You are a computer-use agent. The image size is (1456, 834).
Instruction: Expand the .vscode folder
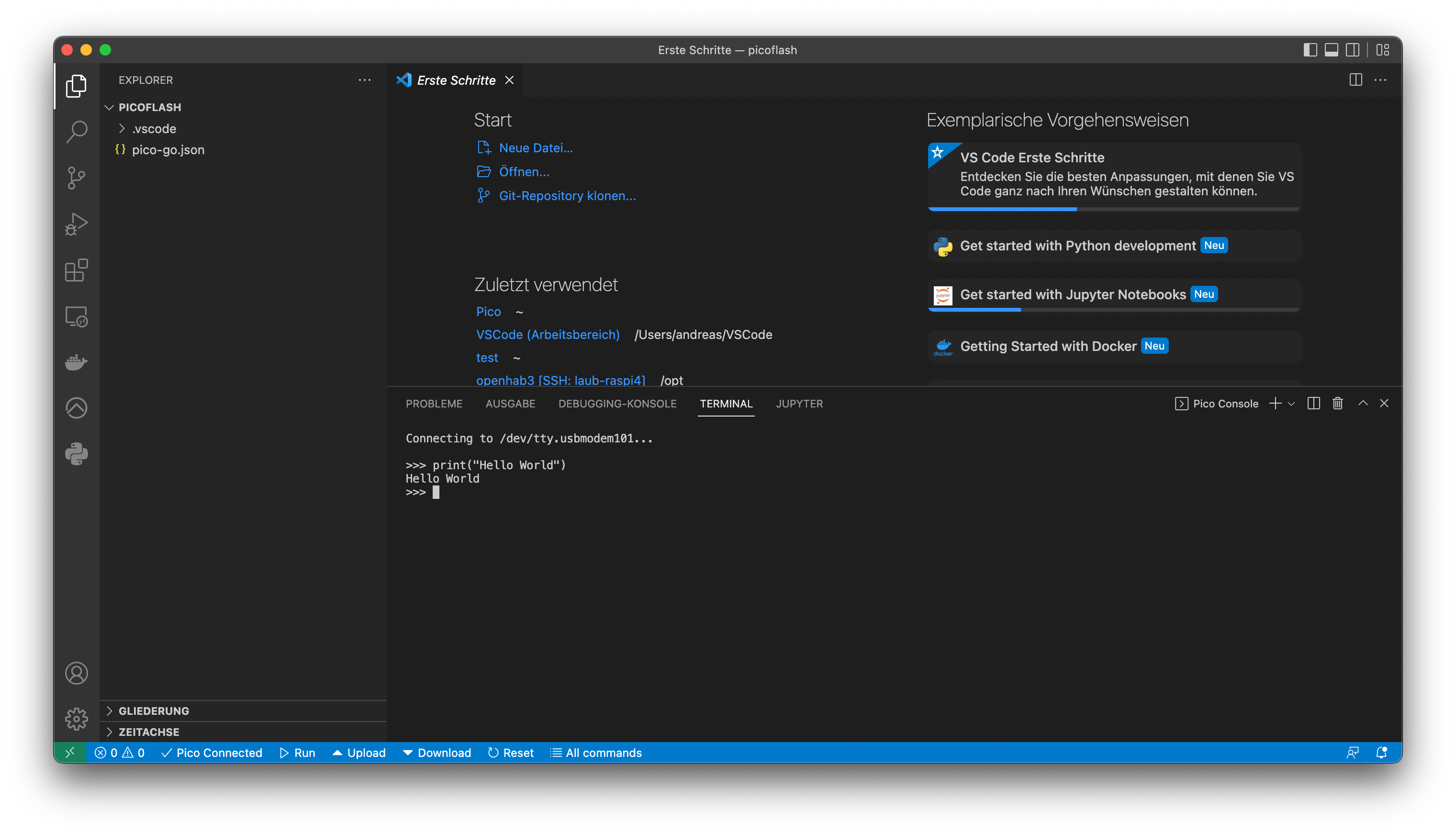click(154, 128)
